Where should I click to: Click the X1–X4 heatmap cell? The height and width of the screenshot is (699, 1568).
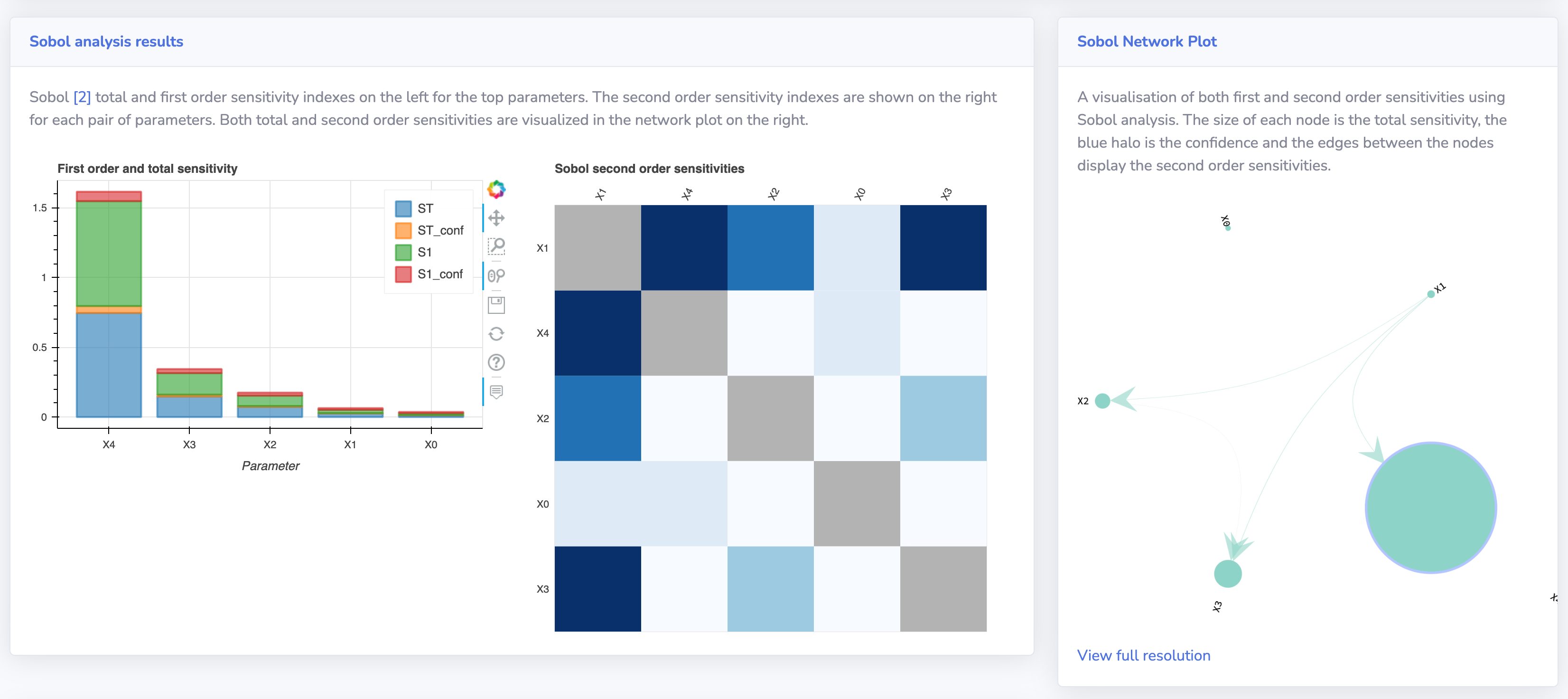pyautogui.click(x=683, y=248)
